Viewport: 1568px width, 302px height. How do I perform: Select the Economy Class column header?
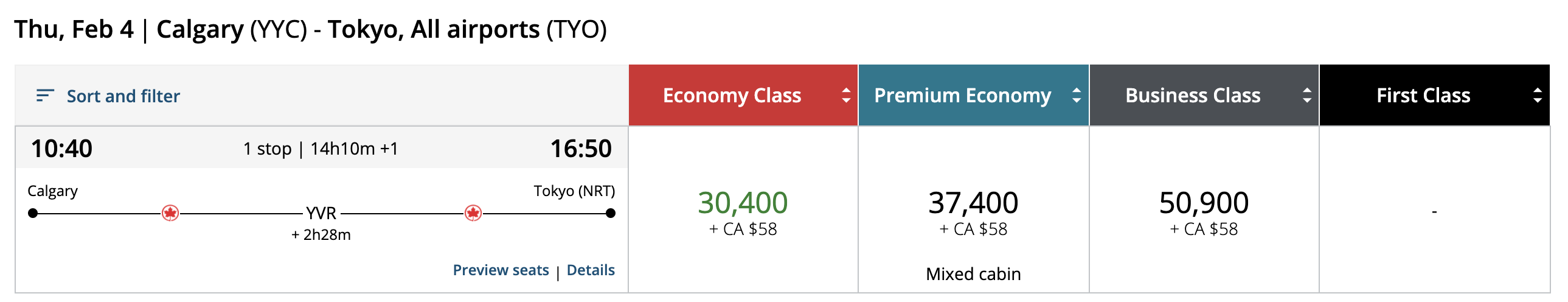(x=732, y=96)
